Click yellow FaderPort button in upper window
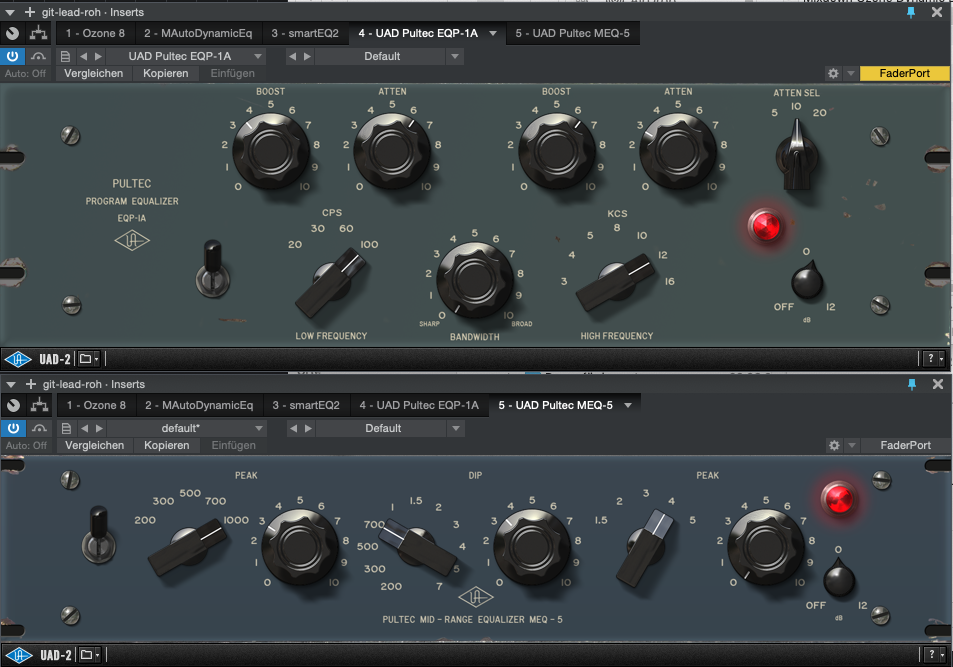Image resolution: width=953 pixels, height=667 pixels. [904, 73]
